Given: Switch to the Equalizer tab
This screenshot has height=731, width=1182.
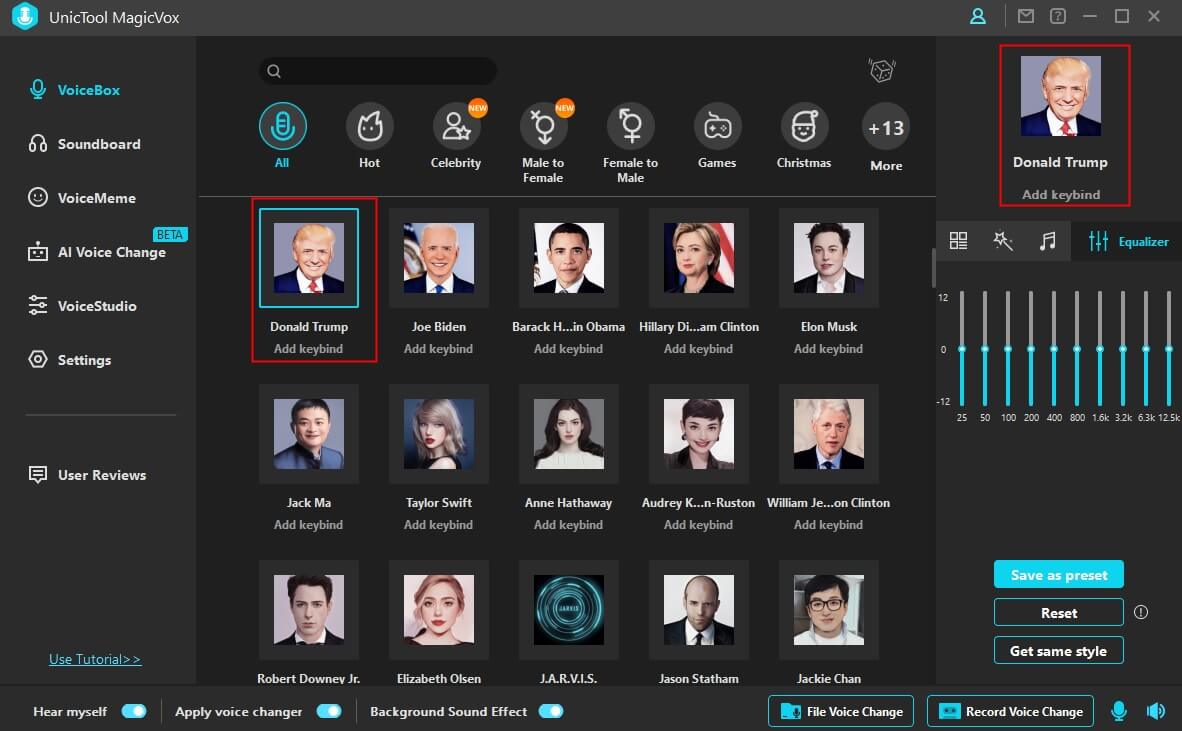Looking at the screenshot, I should pos(1127,241).
